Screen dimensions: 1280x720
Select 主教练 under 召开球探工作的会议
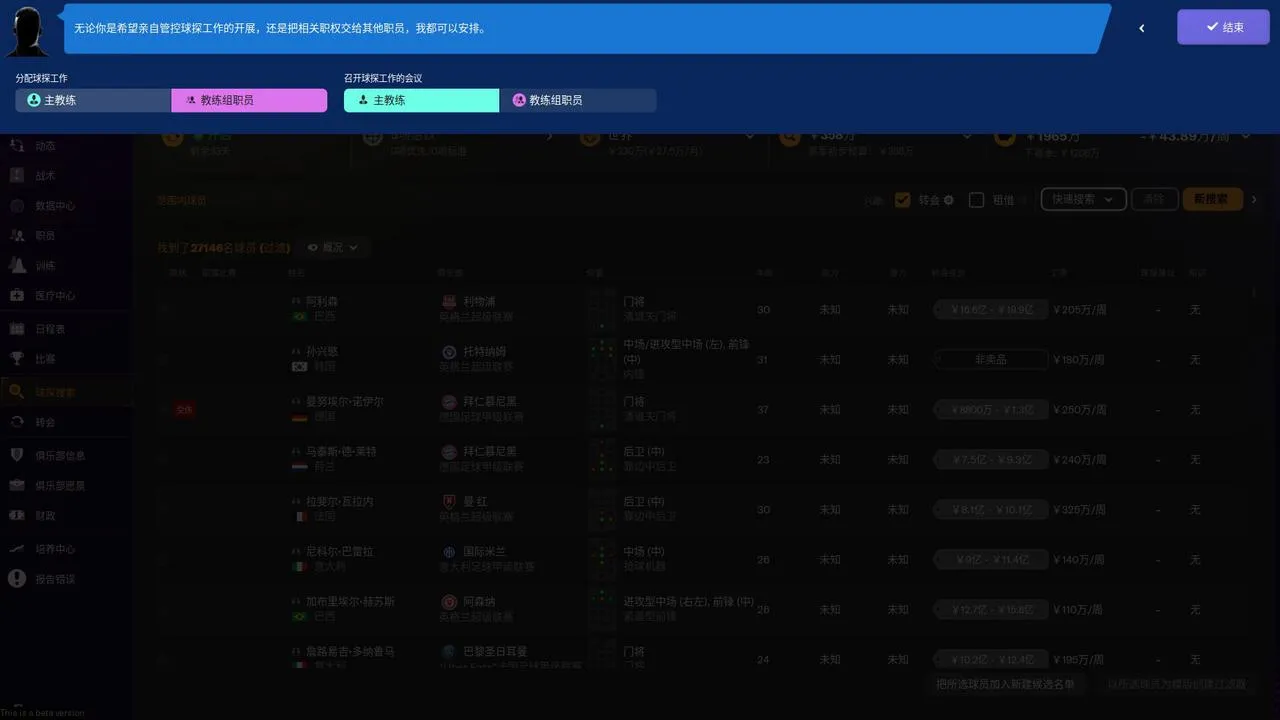pyautogui.click(x=422, y=100)
